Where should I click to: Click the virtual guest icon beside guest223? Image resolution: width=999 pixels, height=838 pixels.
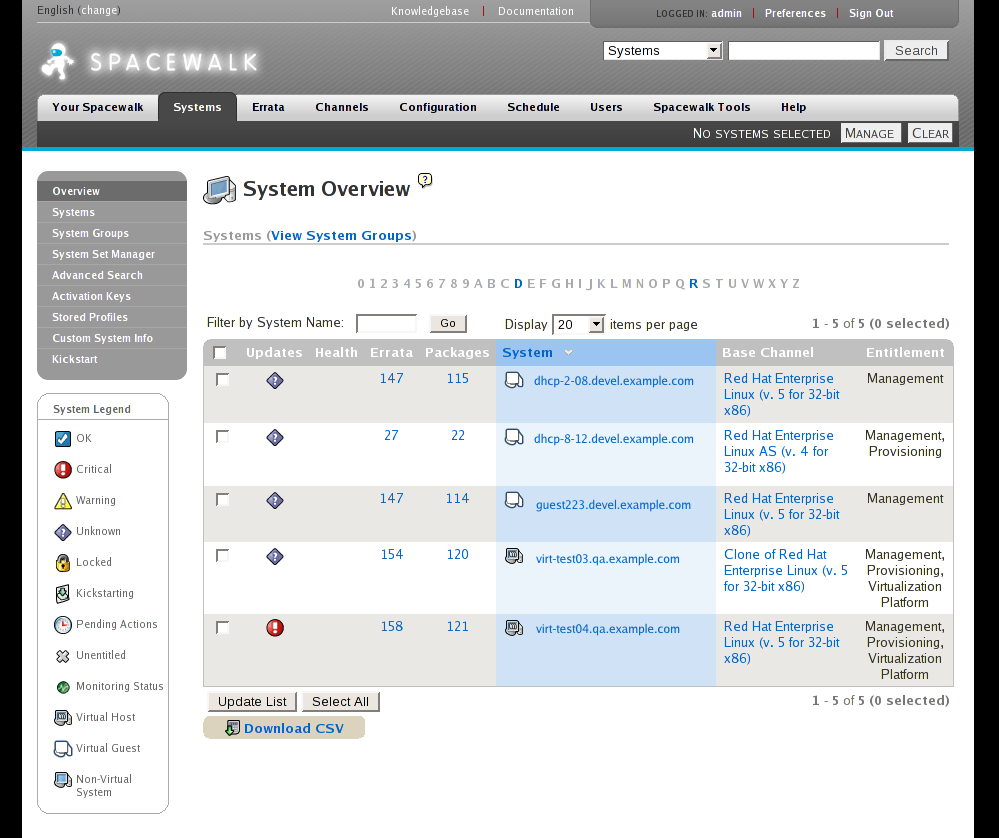pyautogui.click(x=514, y=500)
